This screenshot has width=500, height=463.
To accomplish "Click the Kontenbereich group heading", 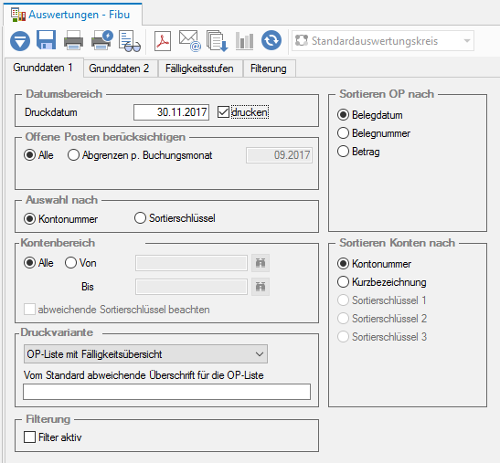I will pyautogui.click(x=58, y=243).
